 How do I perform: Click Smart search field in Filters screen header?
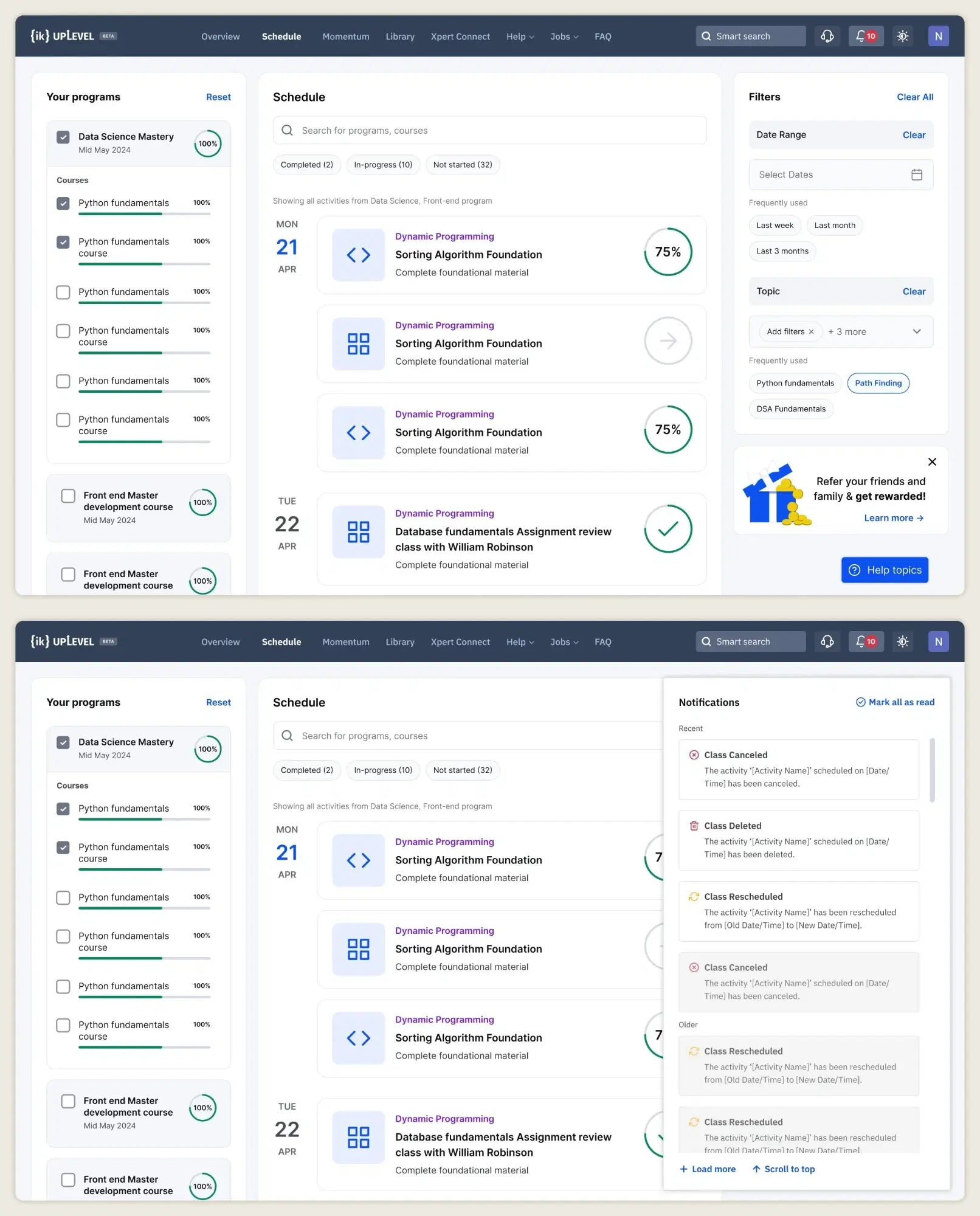point(751,36)
